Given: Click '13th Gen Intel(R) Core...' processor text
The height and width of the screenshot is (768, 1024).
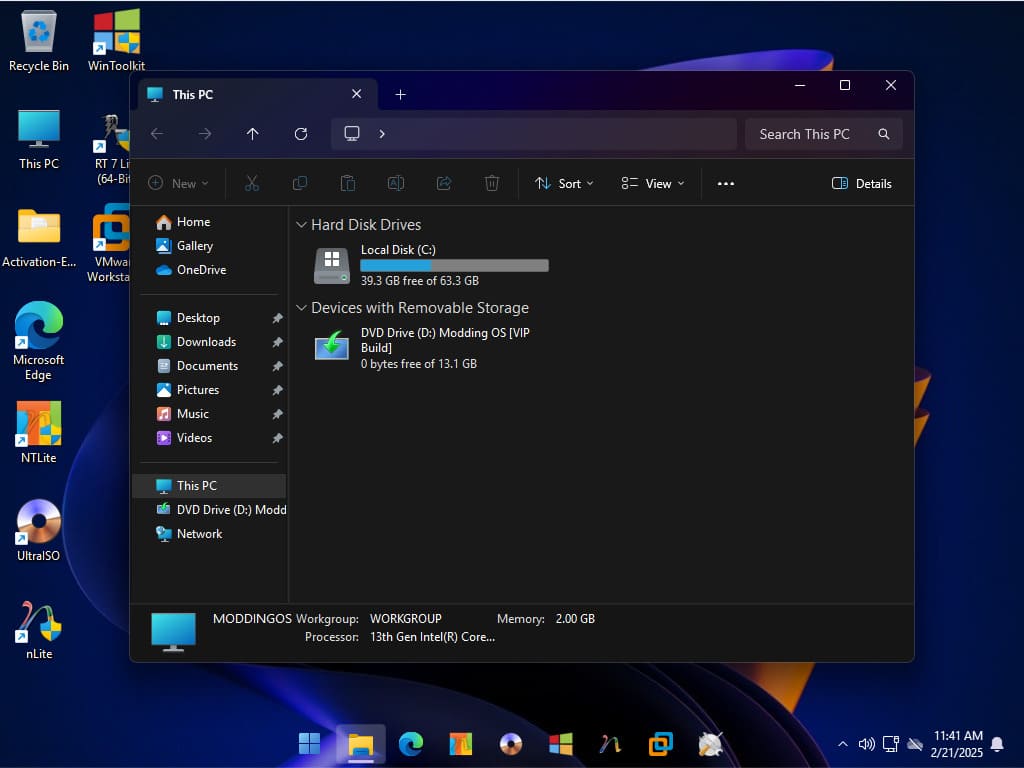Looking at the screenshot, I should pos(432,637).
